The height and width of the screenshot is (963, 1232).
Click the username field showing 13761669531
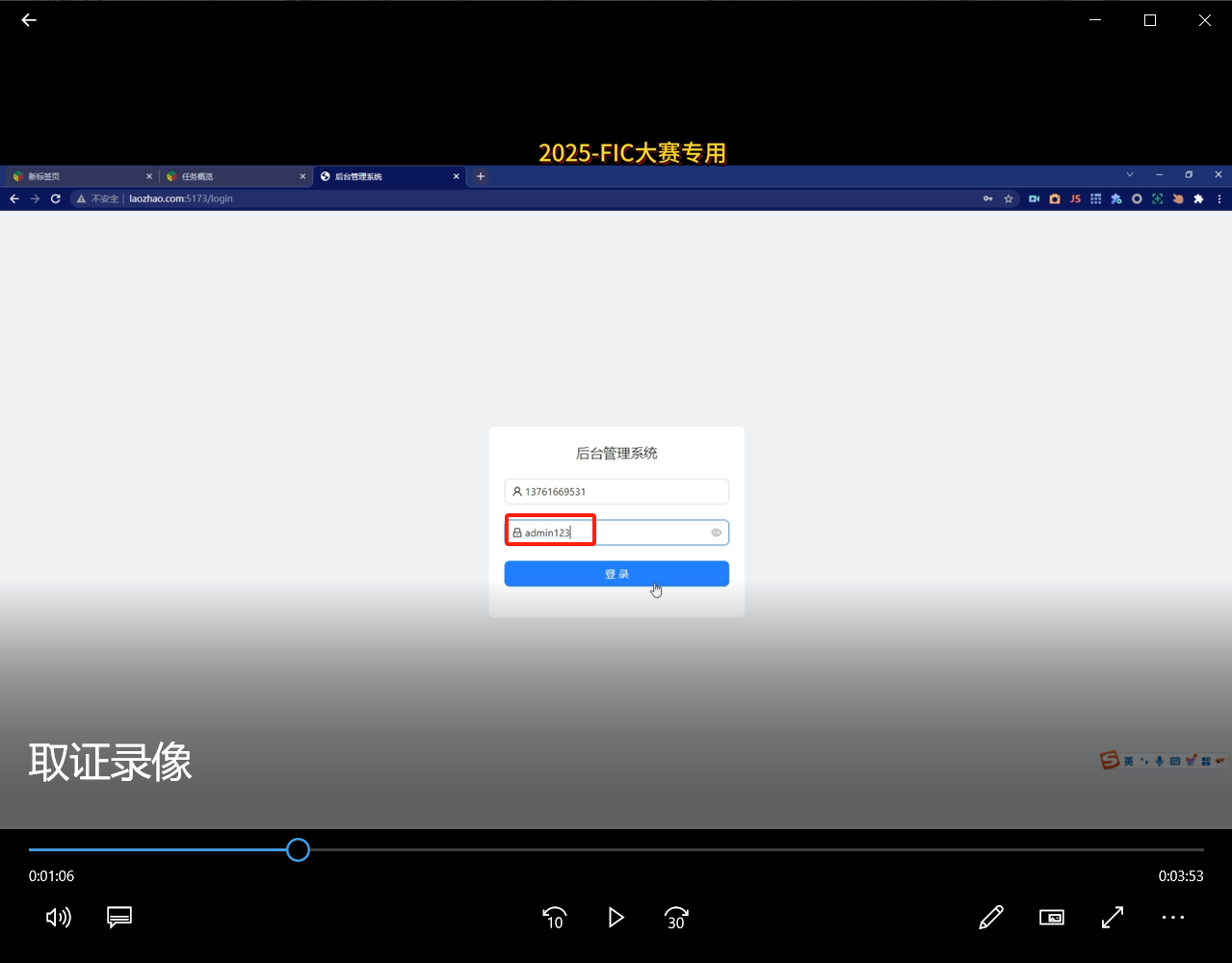[616, 491]
